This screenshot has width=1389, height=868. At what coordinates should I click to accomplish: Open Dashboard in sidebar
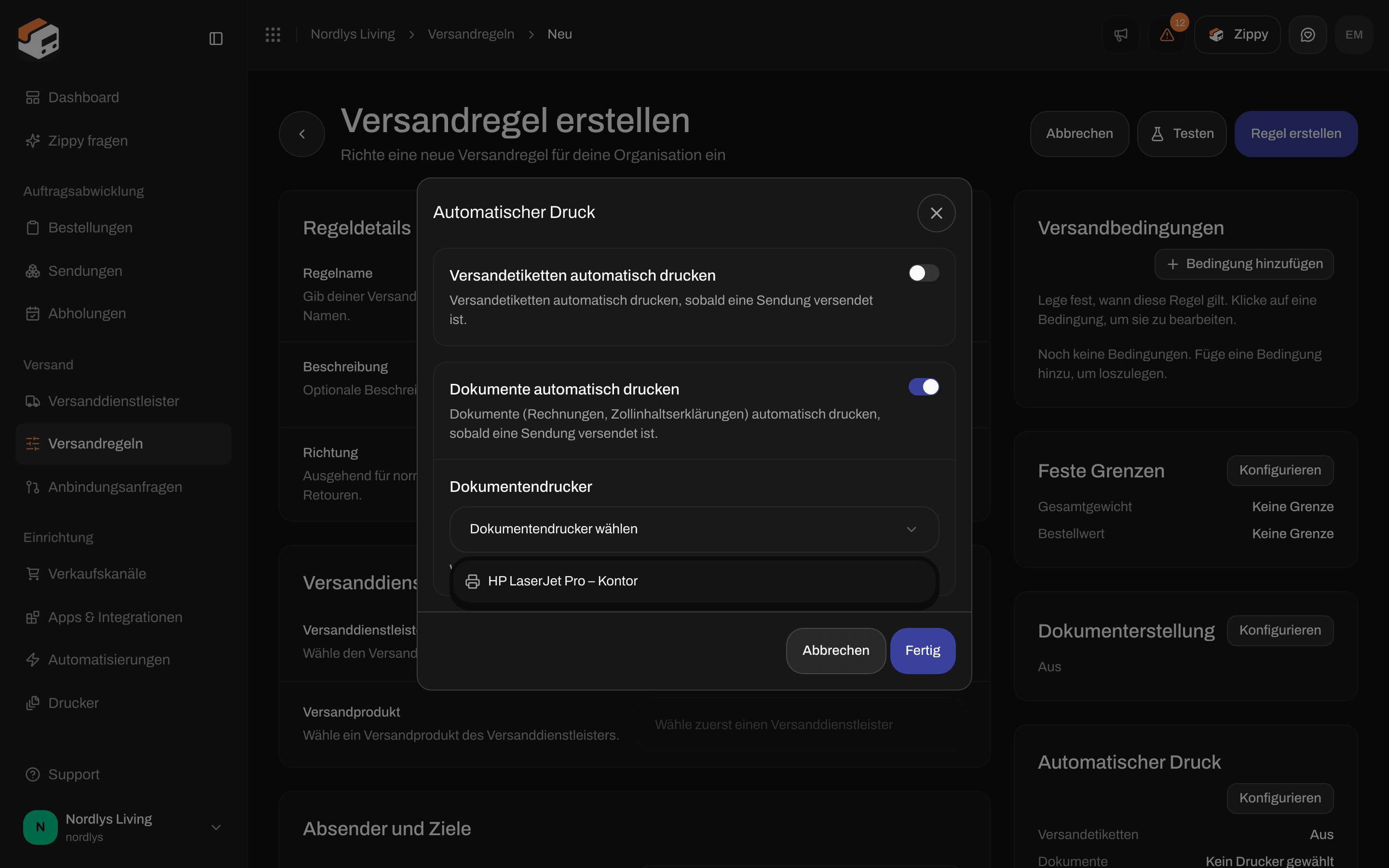[x=123, y=97]
